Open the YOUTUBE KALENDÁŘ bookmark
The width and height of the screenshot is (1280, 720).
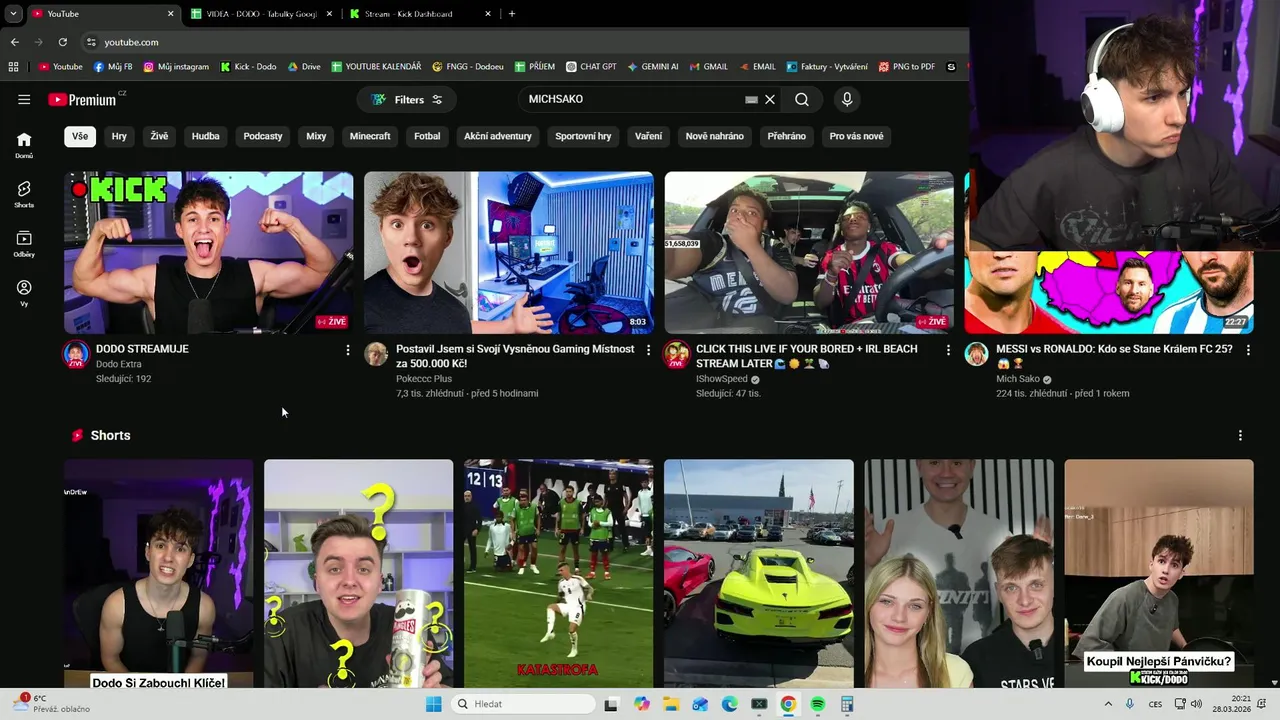coord(376,67)
